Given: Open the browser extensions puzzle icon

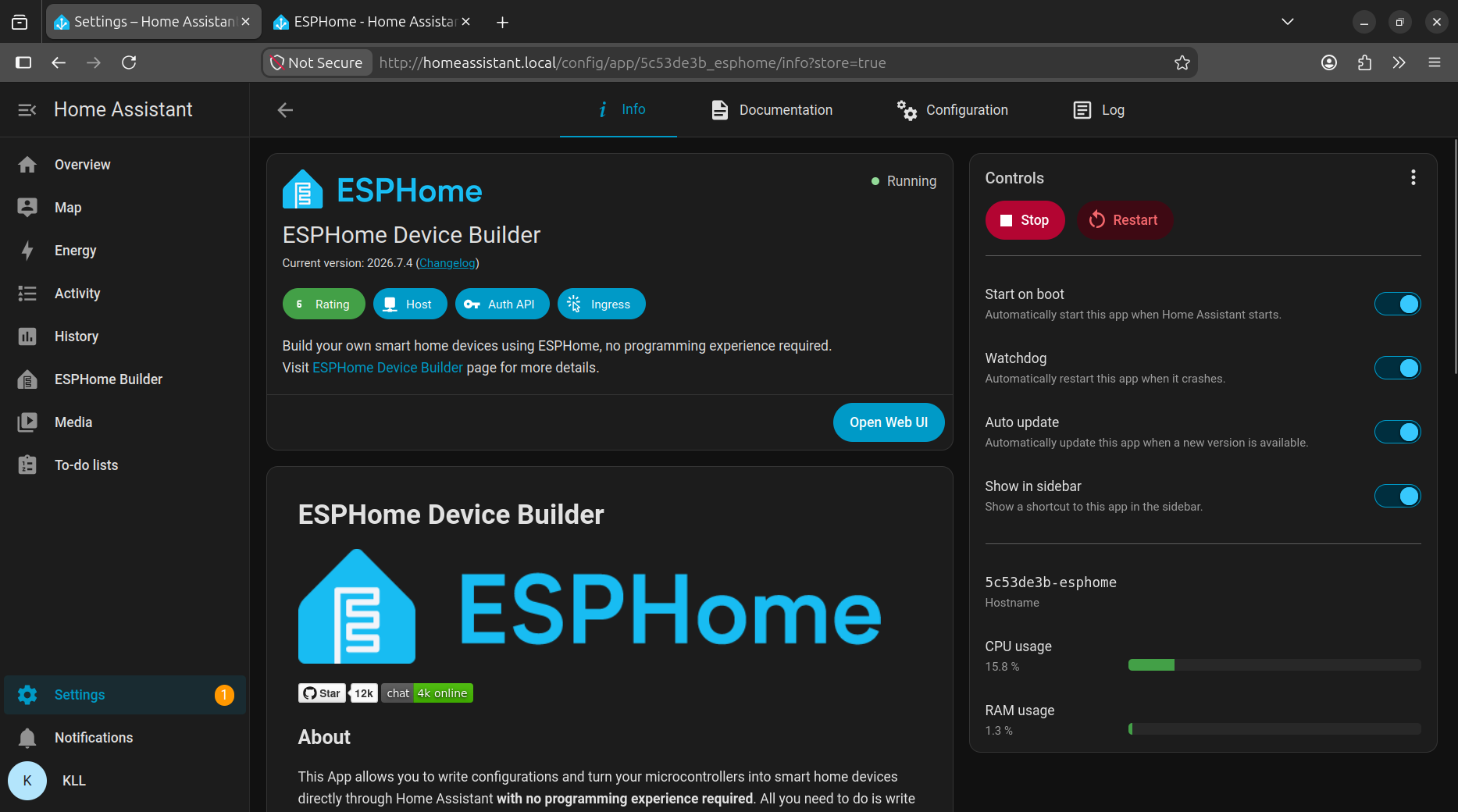Looking at the screenshot, I should (x=1364, y=62).
